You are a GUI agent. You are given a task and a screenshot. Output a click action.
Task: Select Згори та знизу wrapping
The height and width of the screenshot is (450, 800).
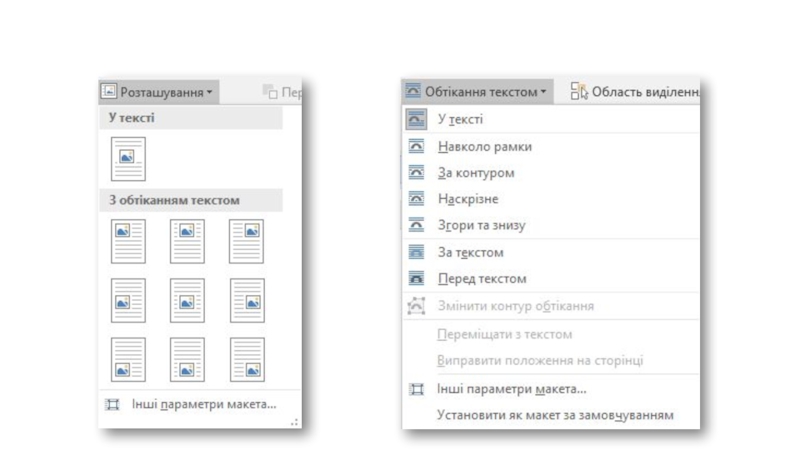pos(481,225)
